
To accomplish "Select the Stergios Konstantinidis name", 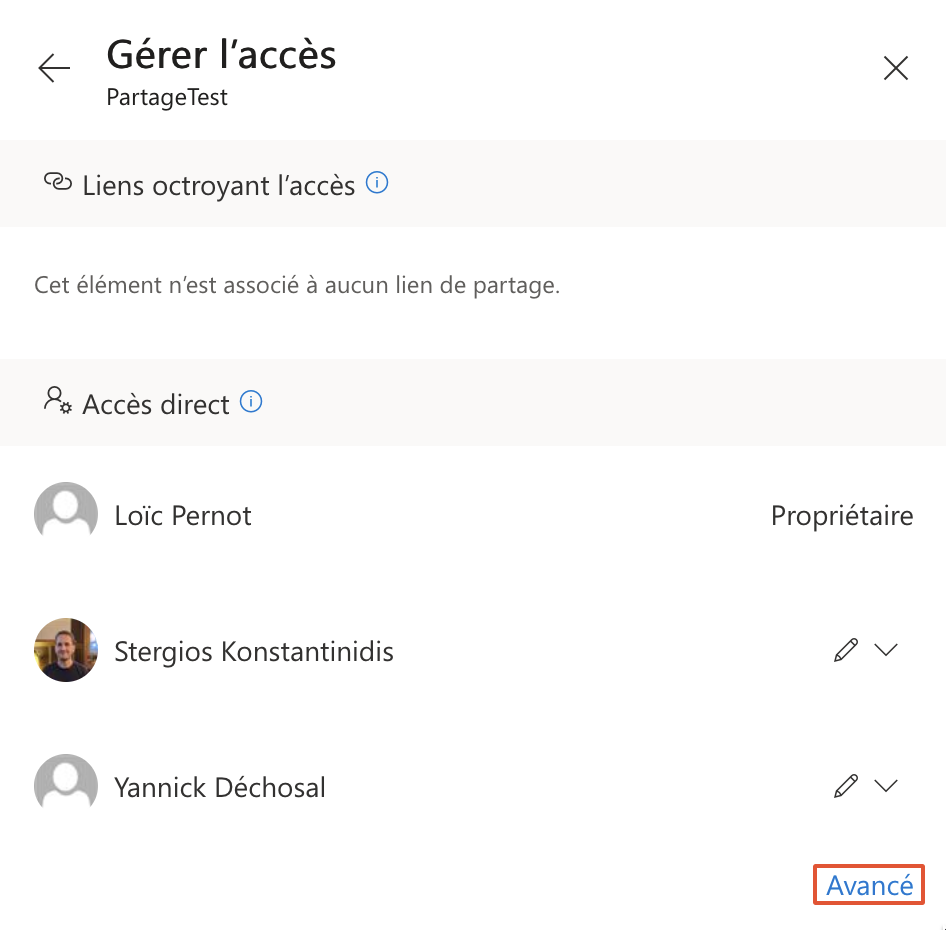I will [x=254, y=652].
